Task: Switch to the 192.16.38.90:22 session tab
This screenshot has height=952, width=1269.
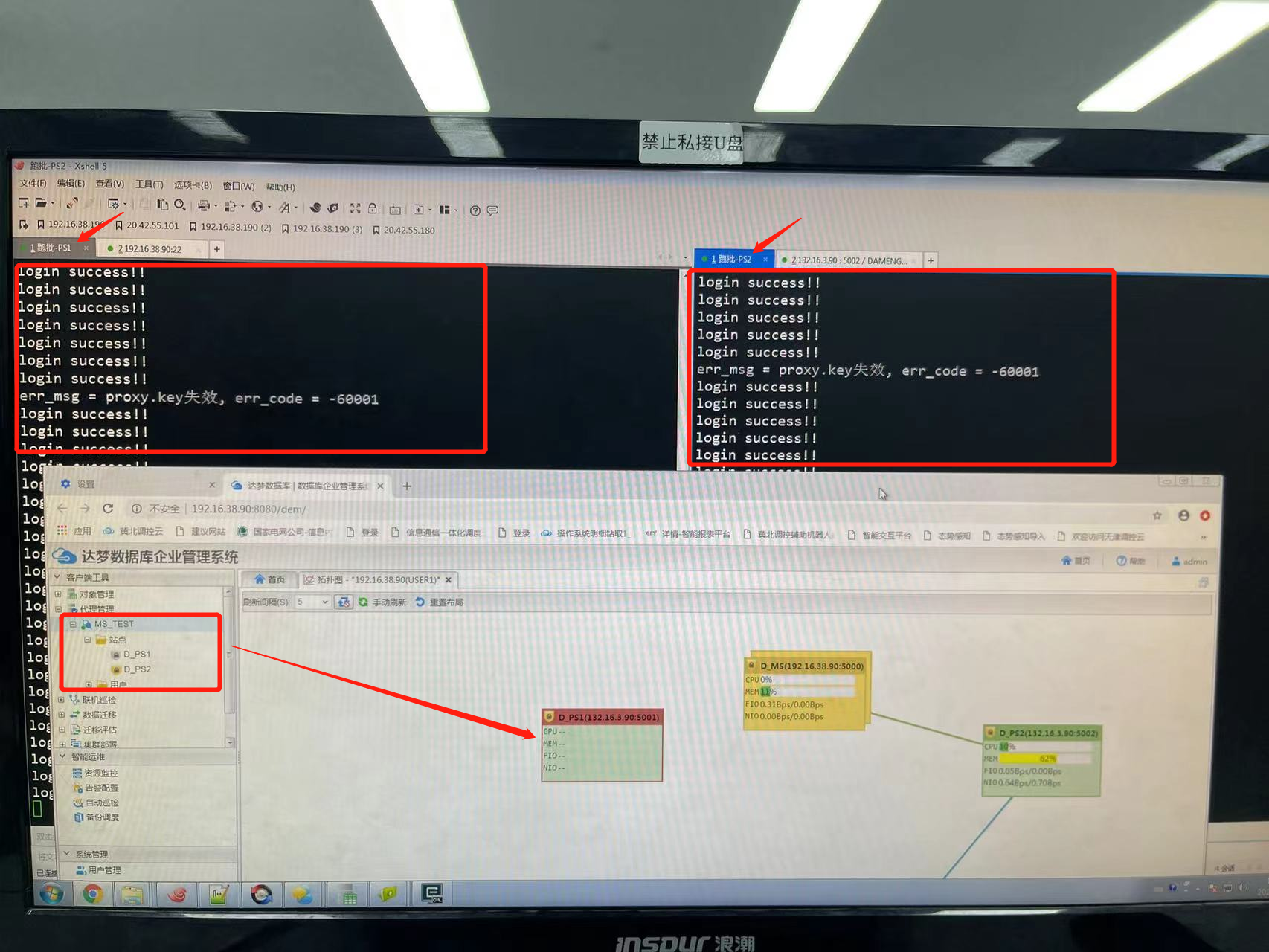Action: coord(149,249)
